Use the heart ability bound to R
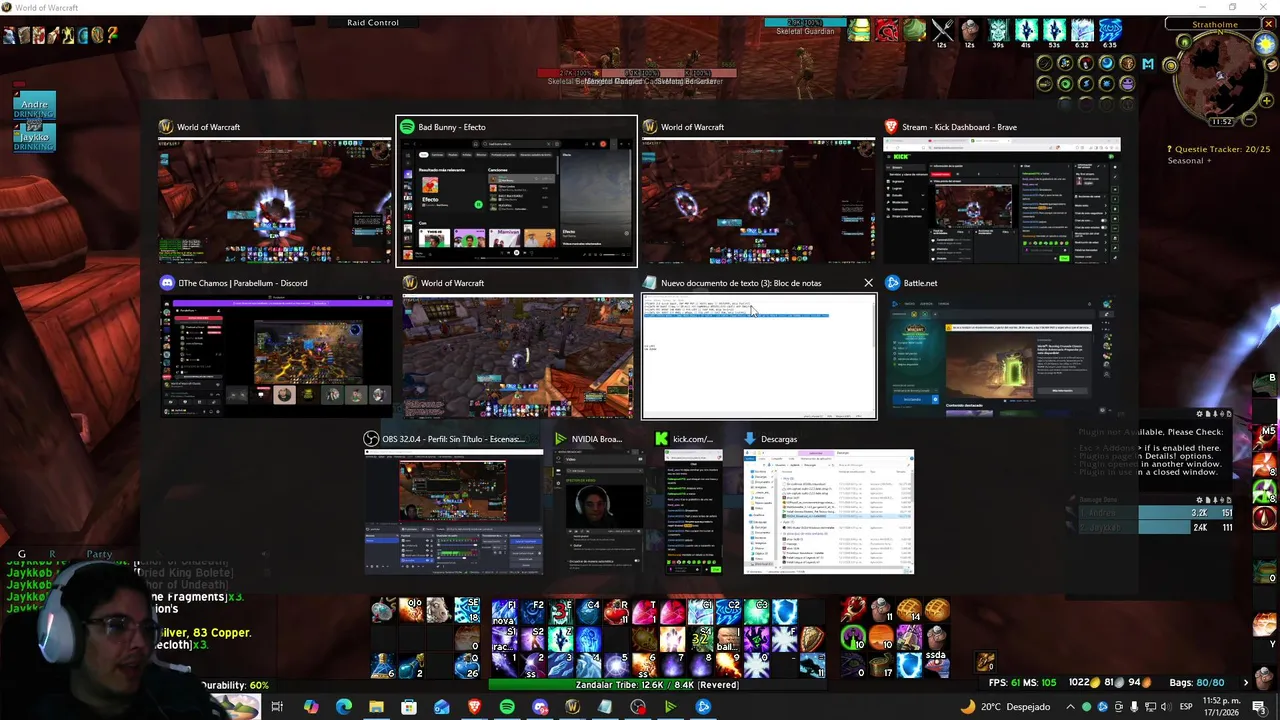The image size is (1280, 720). click(x=617, y=611)
